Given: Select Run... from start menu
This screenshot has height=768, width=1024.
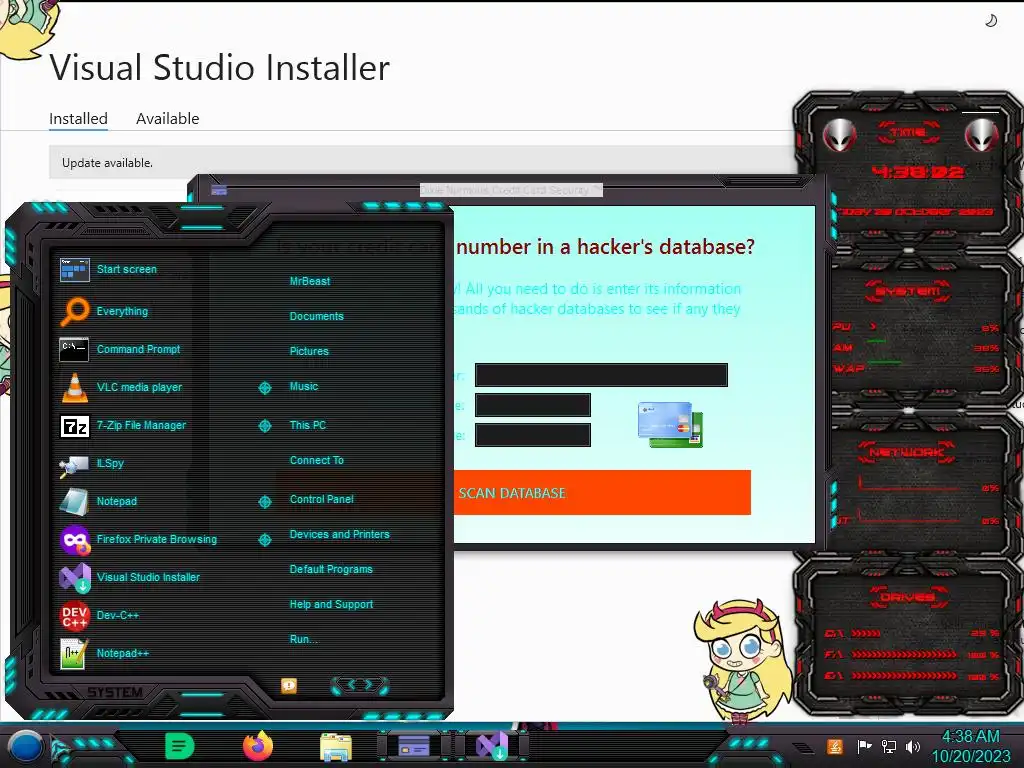Looking at the screenshot, I should point(304,639).
